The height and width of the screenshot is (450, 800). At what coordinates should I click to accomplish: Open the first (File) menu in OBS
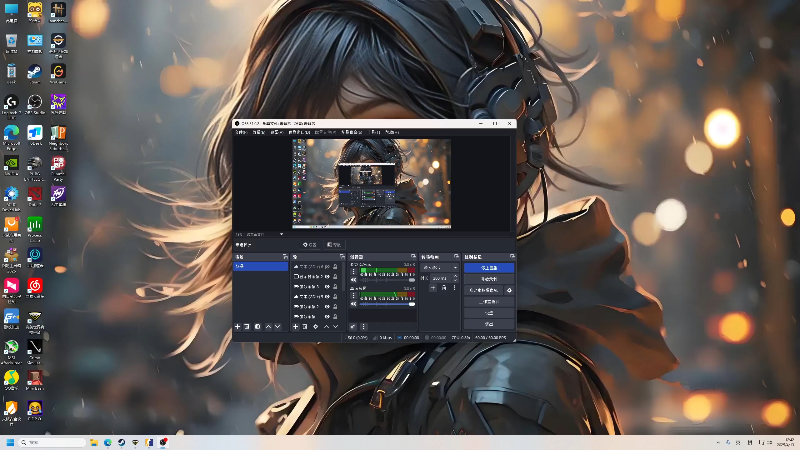[241, 132]
